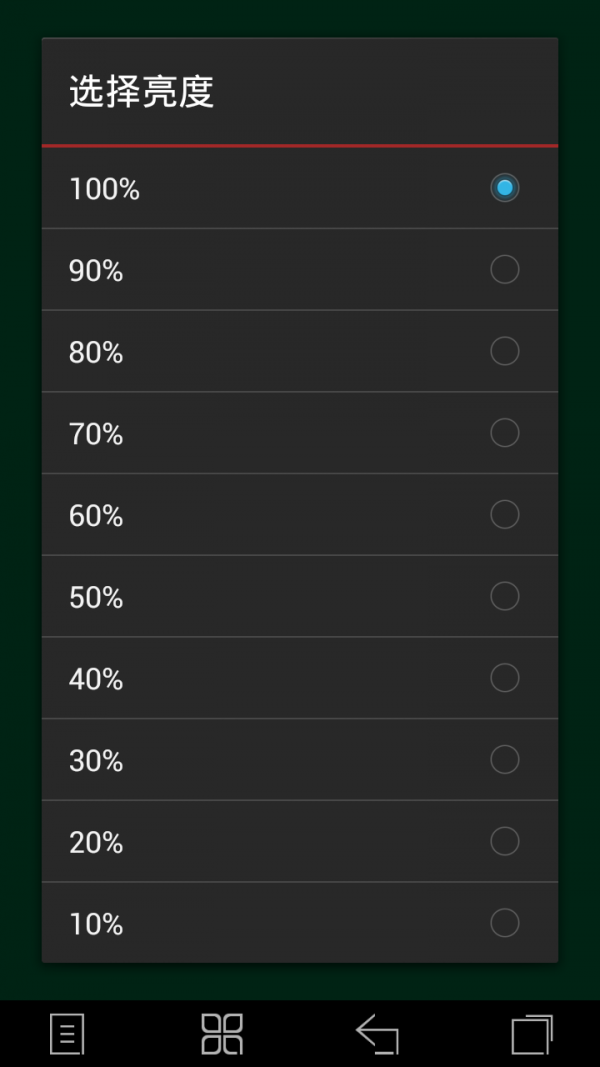Choose the 40% radio button
Image resolution: width=600 pixels, height=1067 pixels.
tap(504, 678)
